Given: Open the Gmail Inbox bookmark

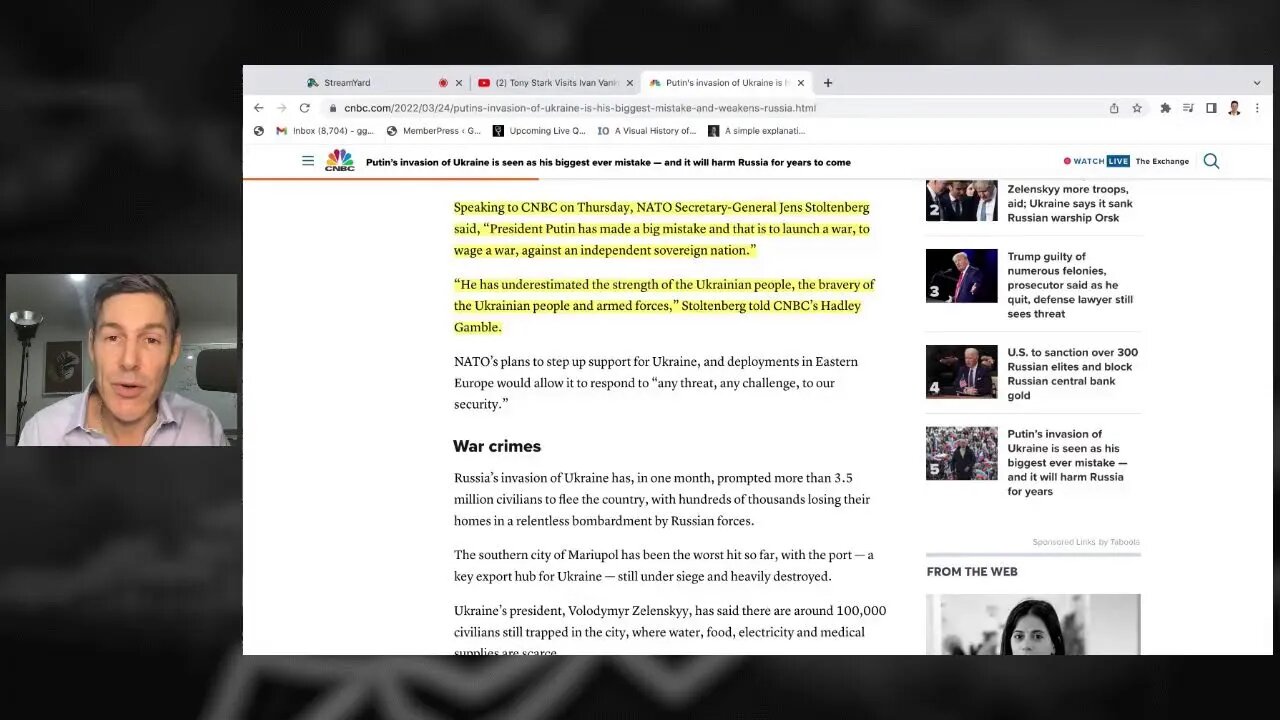Looking at the screenshot, I should [325, 131].
